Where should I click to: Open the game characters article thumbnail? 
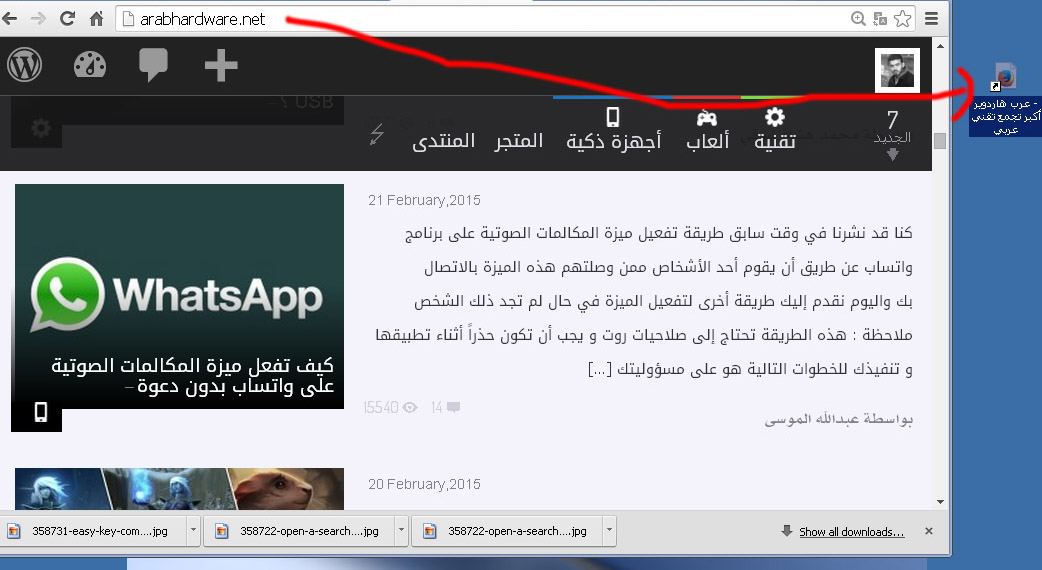(x=179, y=489)
